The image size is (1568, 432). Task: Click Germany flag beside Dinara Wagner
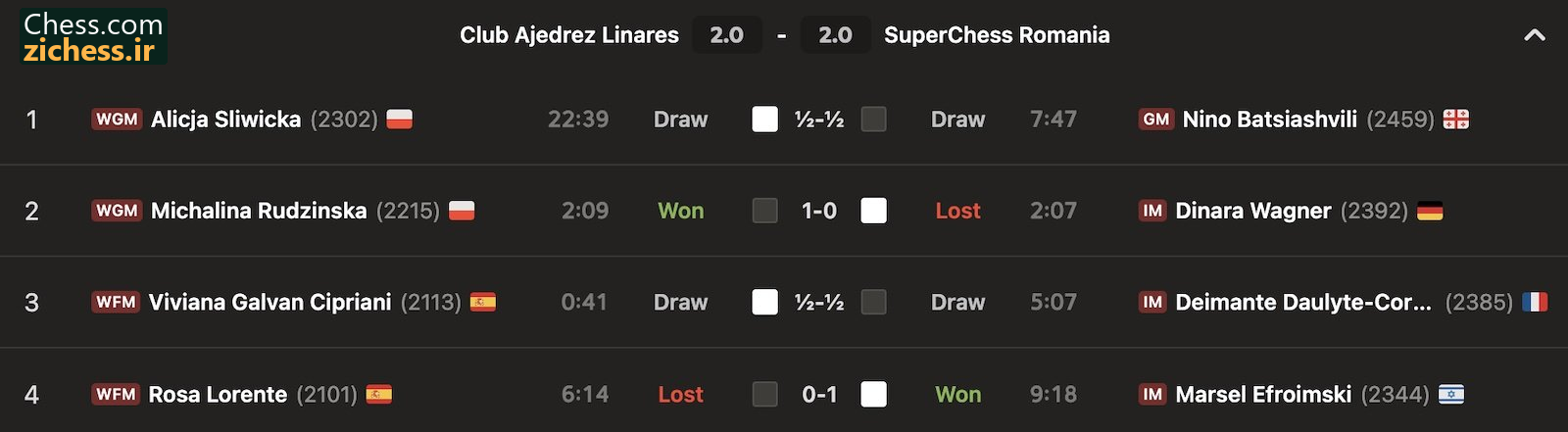coord(1430,211)
